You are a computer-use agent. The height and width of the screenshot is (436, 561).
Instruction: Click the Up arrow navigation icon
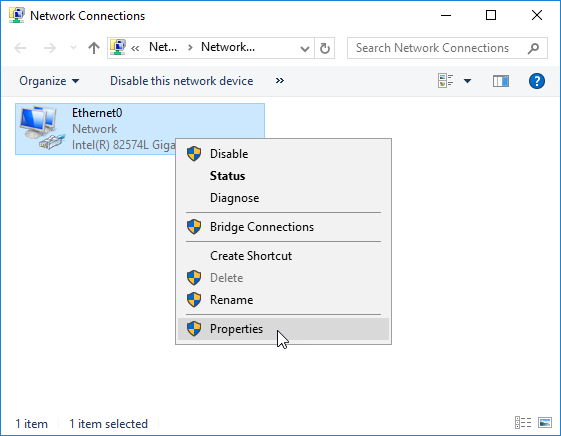(x=94, y=48)
